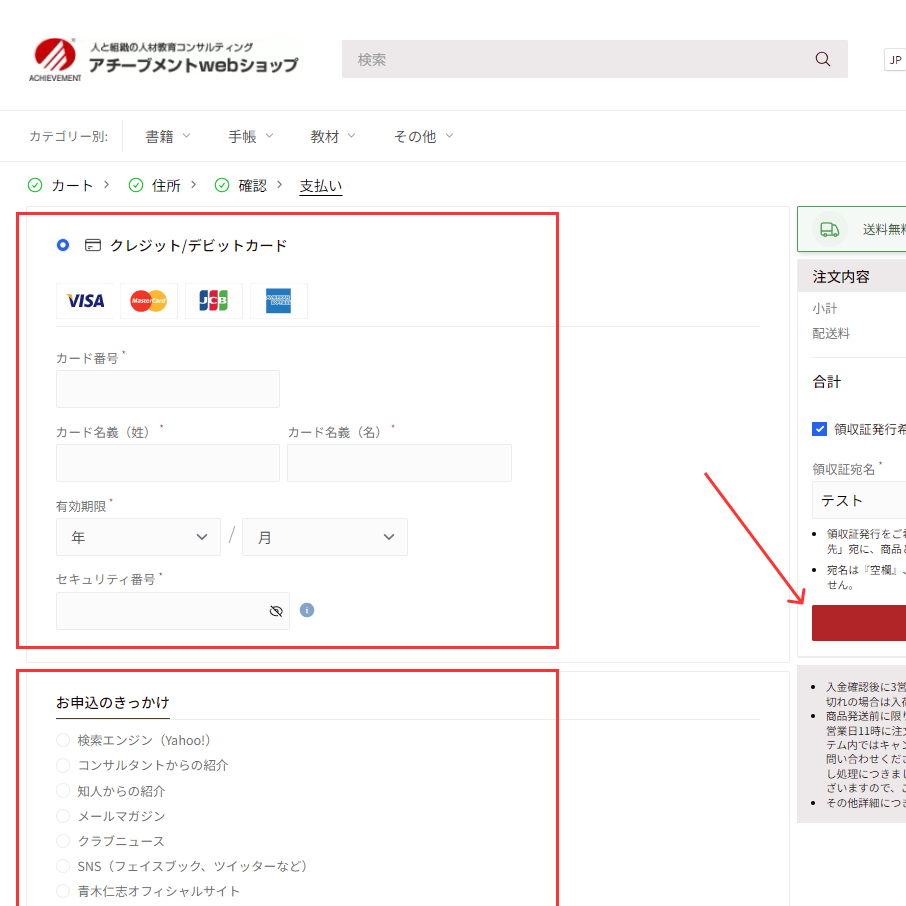Click the green check icon beside カート

coord(35,185)
